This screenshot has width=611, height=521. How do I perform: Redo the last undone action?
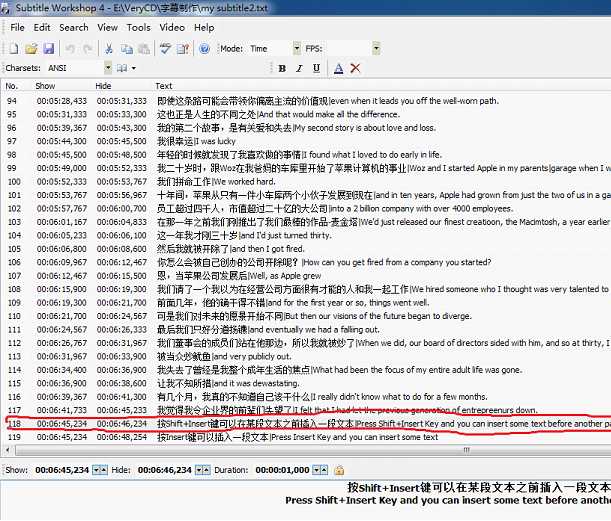tap(88, 49)
